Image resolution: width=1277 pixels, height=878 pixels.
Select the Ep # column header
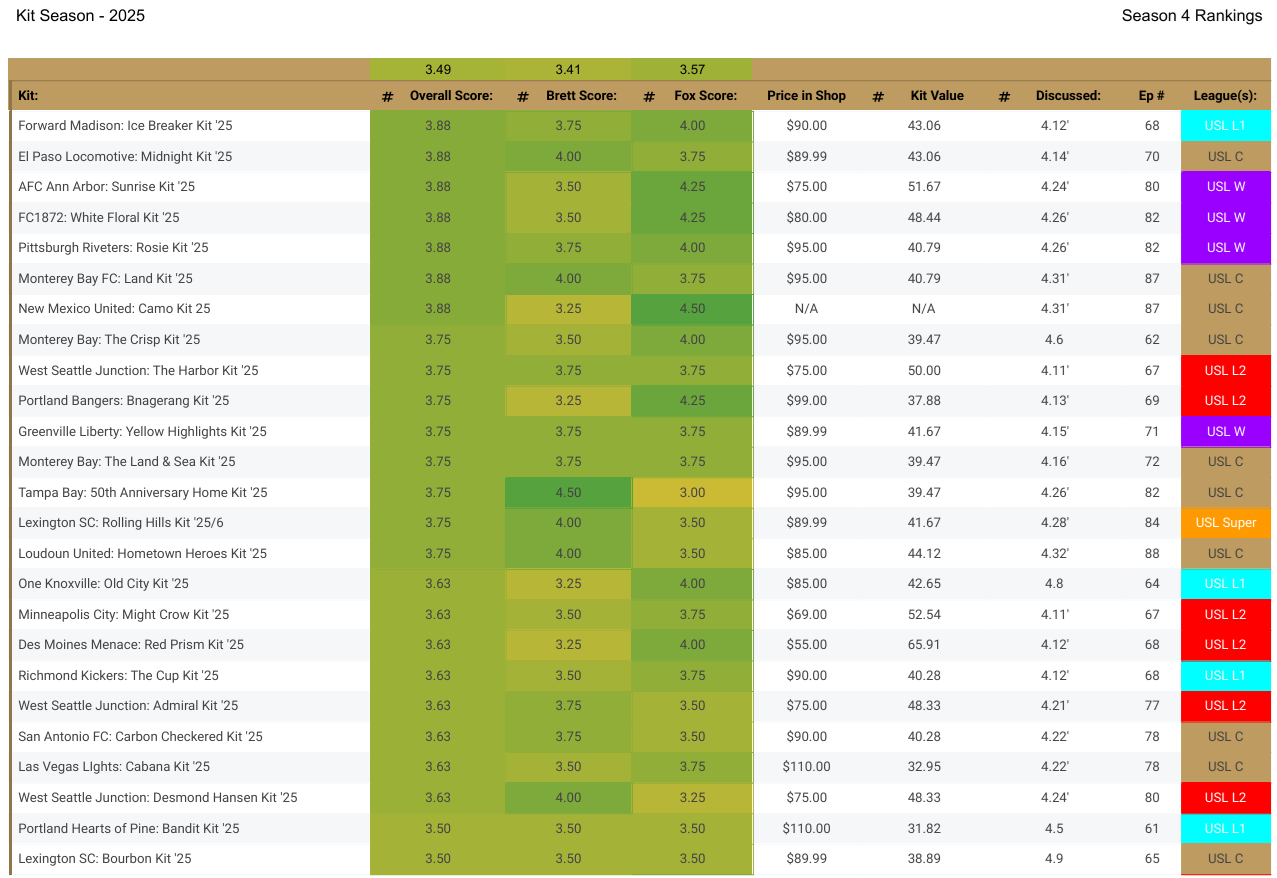click(1152, 96)
